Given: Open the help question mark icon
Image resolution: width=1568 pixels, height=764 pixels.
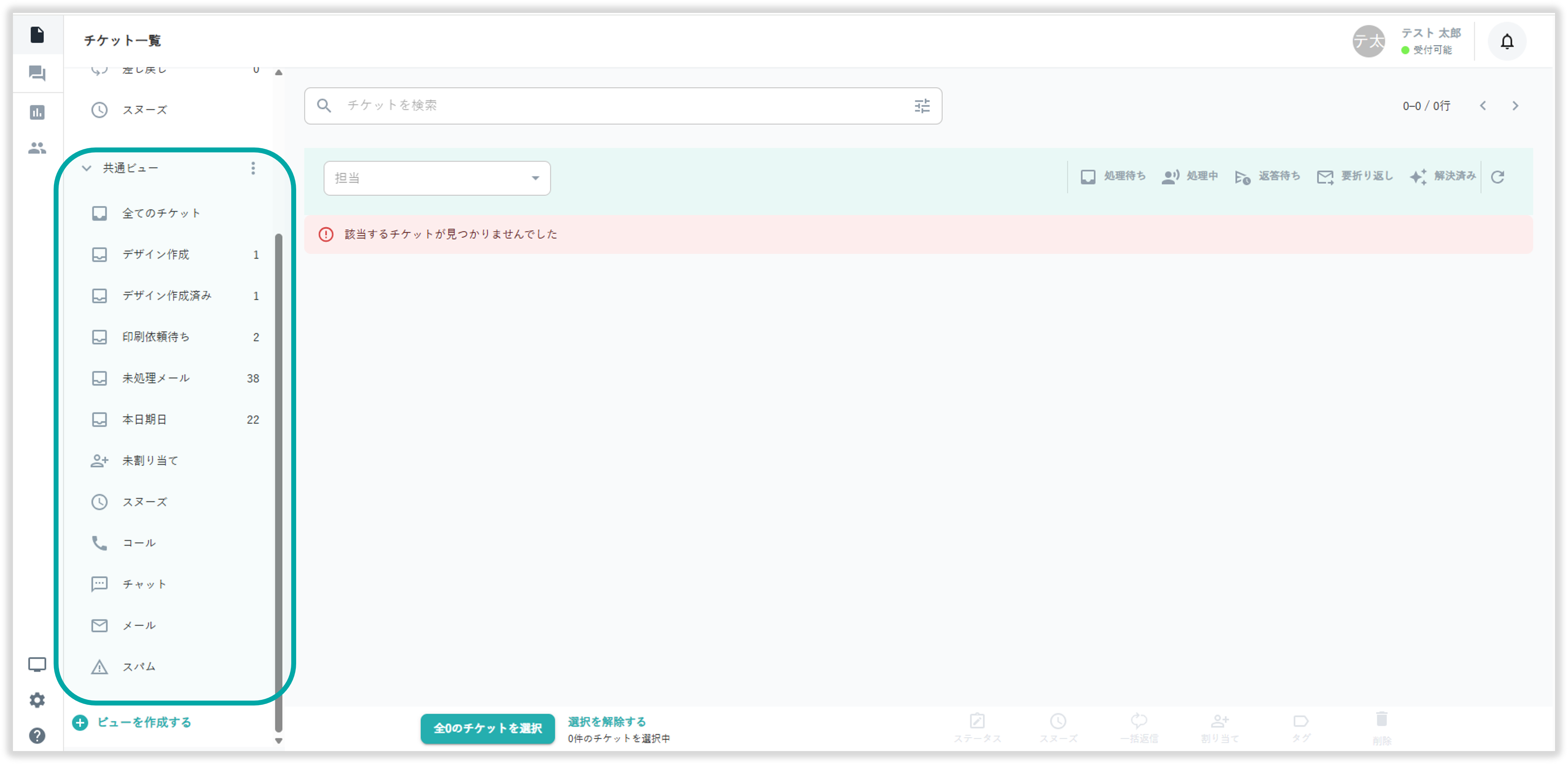Looking at the screenshot, I should pyautogui.click(x=37, y=735).
